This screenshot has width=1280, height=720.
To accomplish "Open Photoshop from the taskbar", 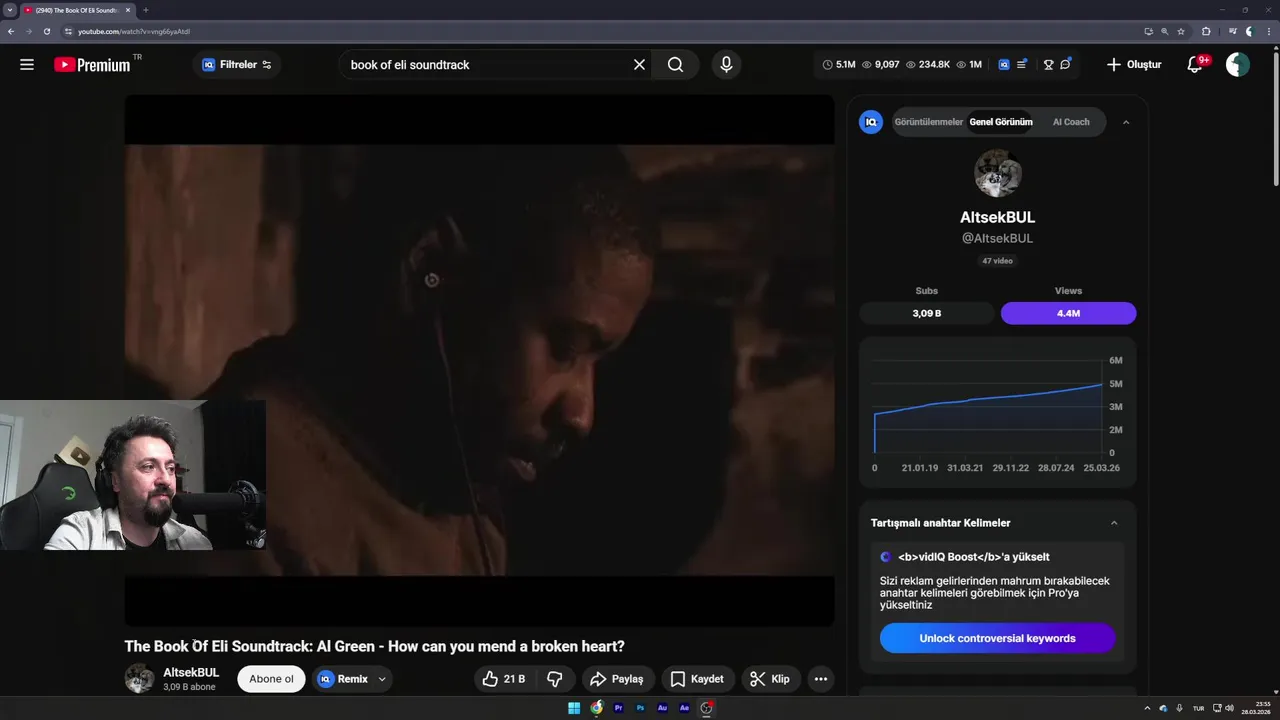I will click(640, 708).
